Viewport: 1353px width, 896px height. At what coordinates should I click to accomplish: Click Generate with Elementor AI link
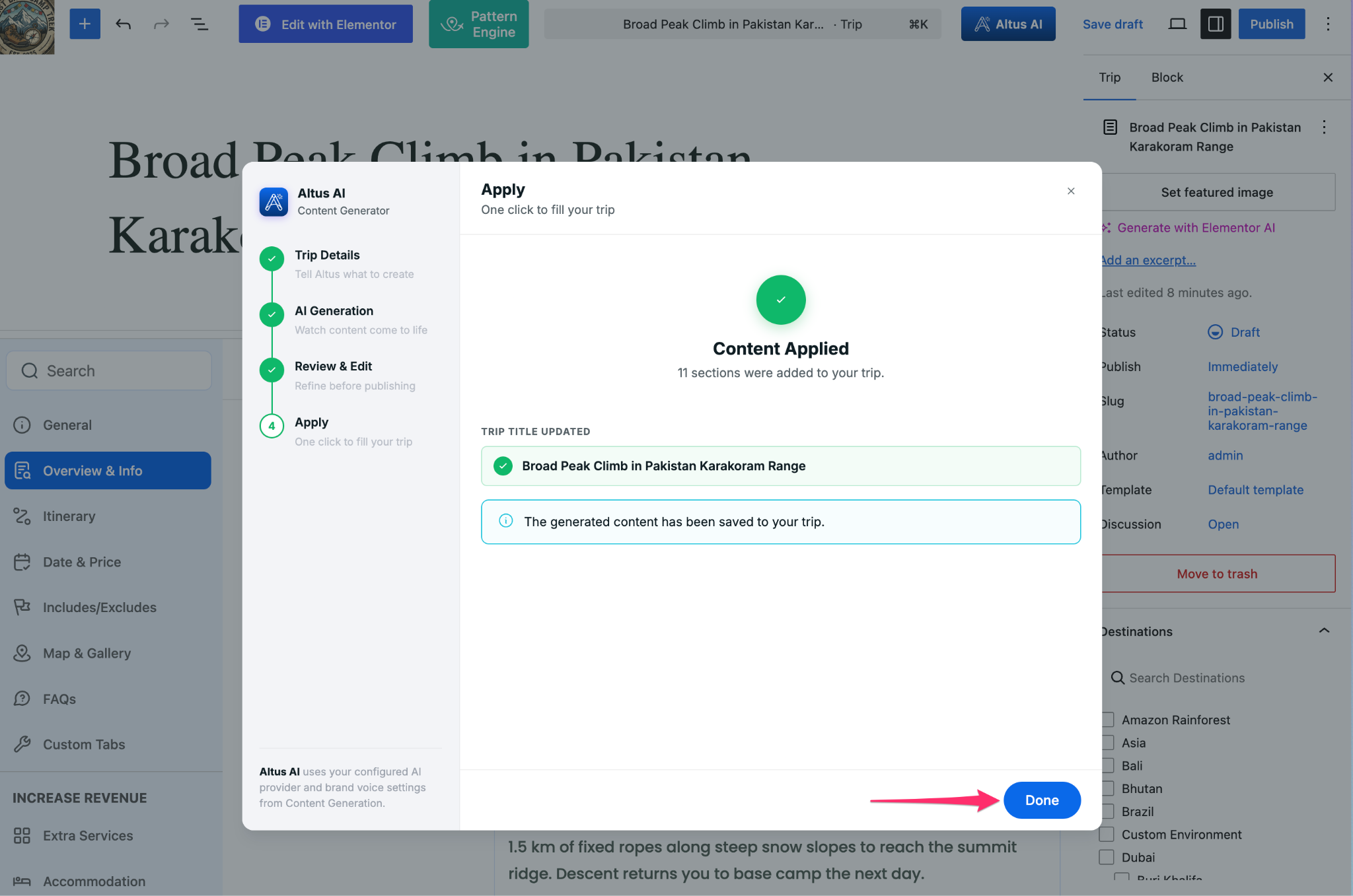(1188, 228)
